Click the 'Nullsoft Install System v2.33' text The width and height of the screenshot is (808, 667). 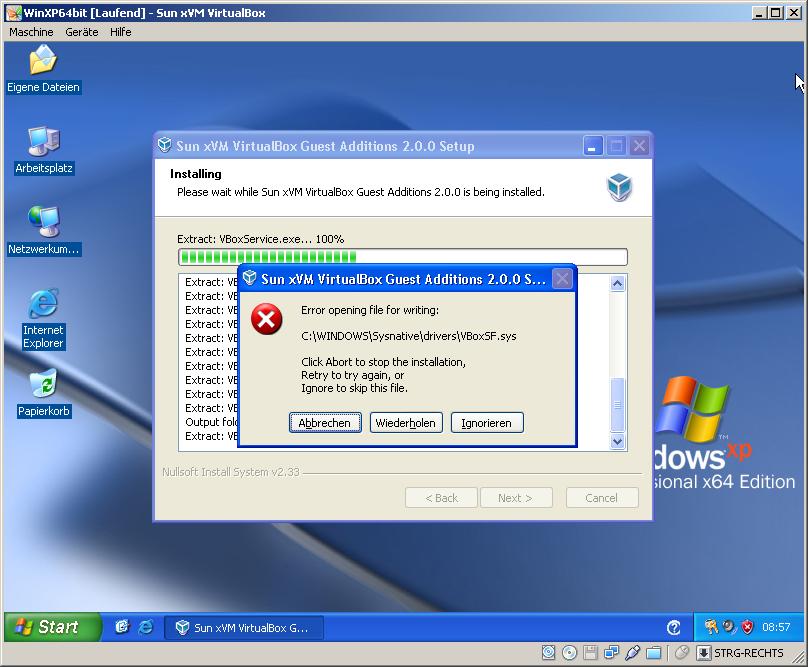(x=230, y=472)
